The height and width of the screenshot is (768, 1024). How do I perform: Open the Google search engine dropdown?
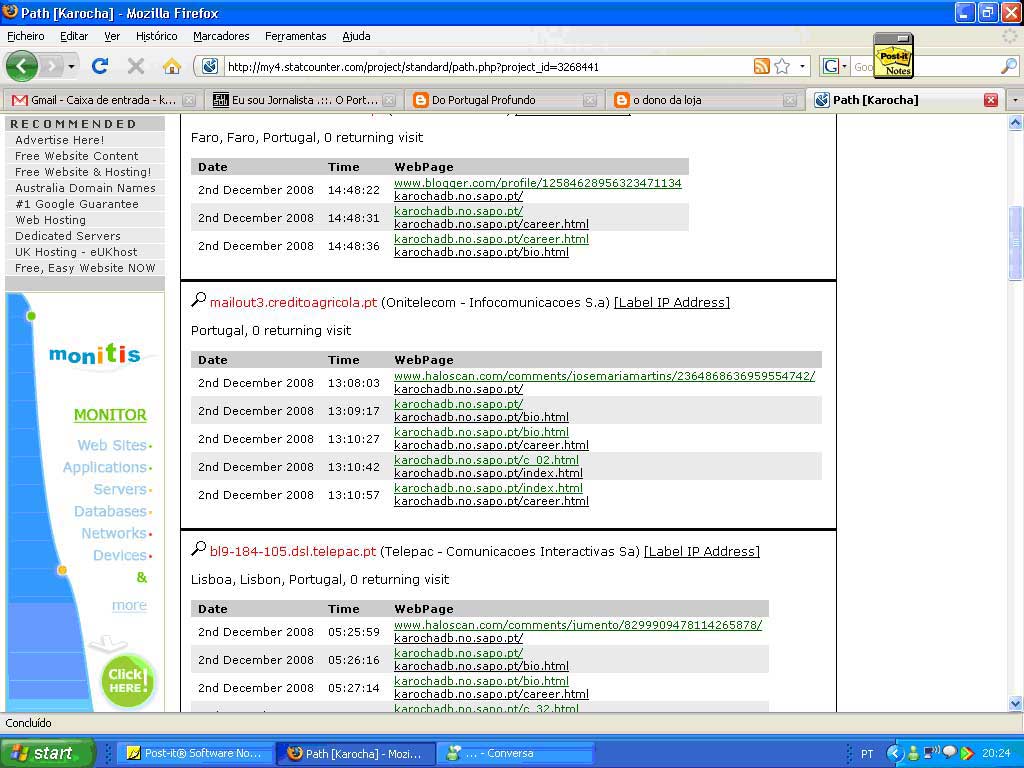tap(835, 66)
